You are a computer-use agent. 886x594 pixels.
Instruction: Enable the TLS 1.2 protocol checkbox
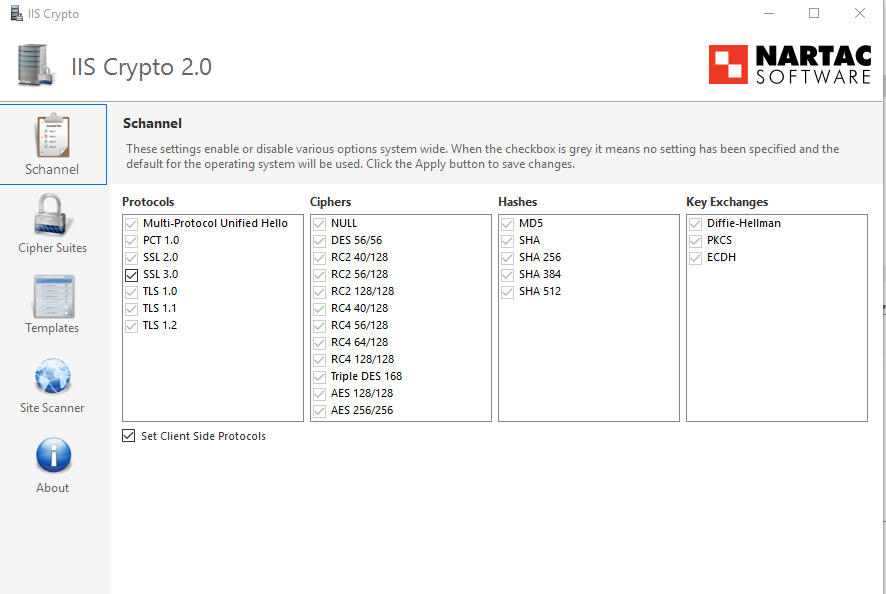pyautogui.click(x=131, y=325)
